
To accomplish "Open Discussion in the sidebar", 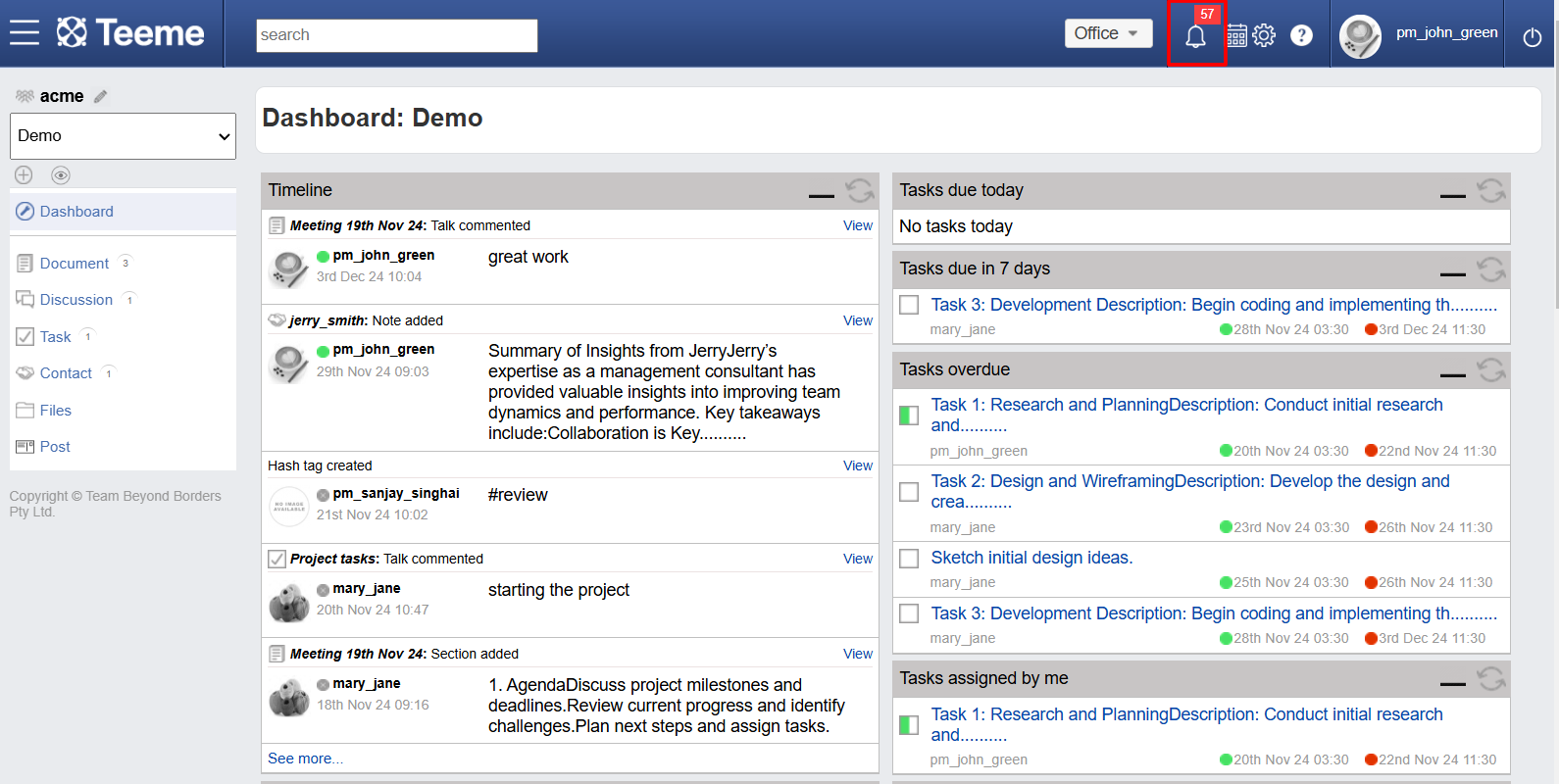I will [x=76, y=300].
